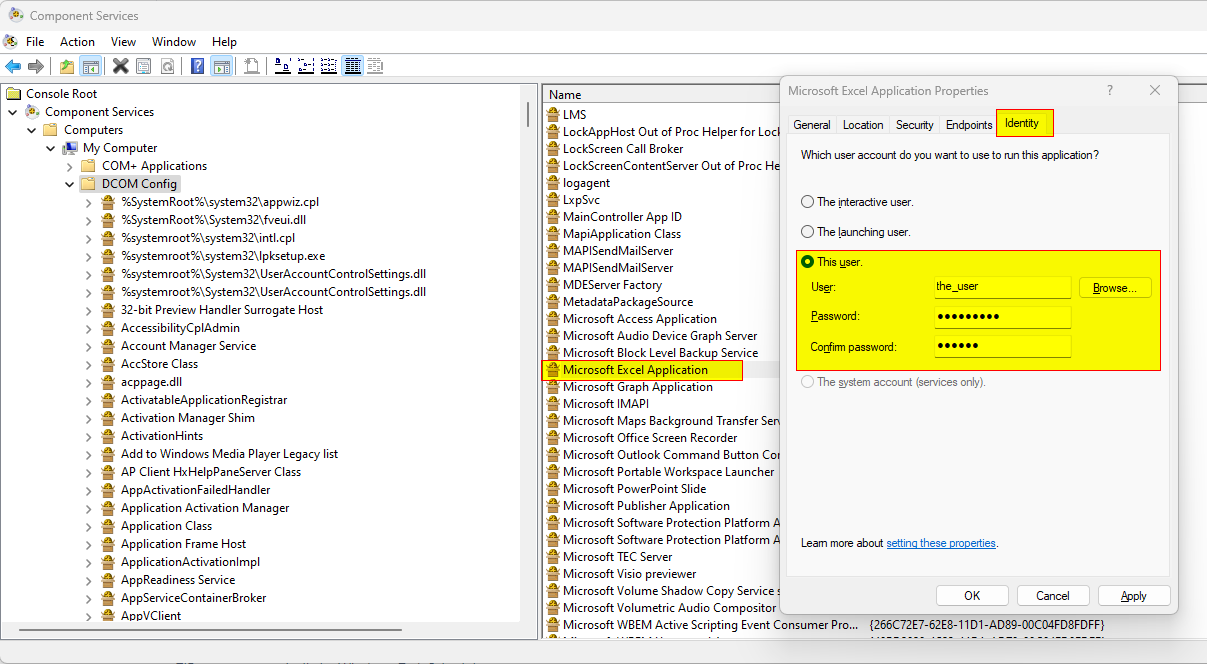The height and width of the screenshot is (664, 1207).
Task: Select the This user radio button
Action: [808, 262]
